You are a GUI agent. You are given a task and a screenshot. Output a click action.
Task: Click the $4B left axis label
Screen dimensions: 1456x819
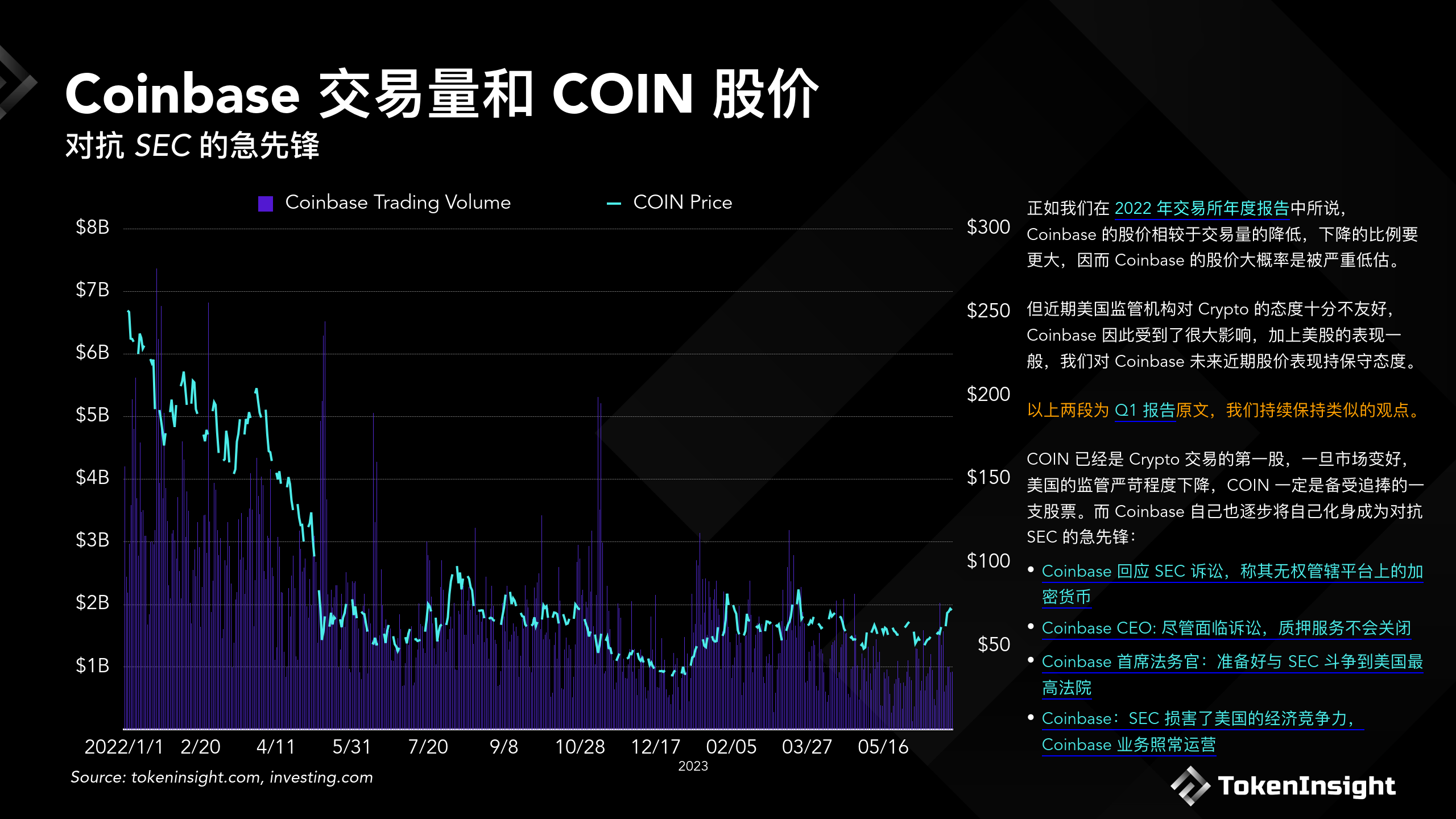[x=92, y=478]
